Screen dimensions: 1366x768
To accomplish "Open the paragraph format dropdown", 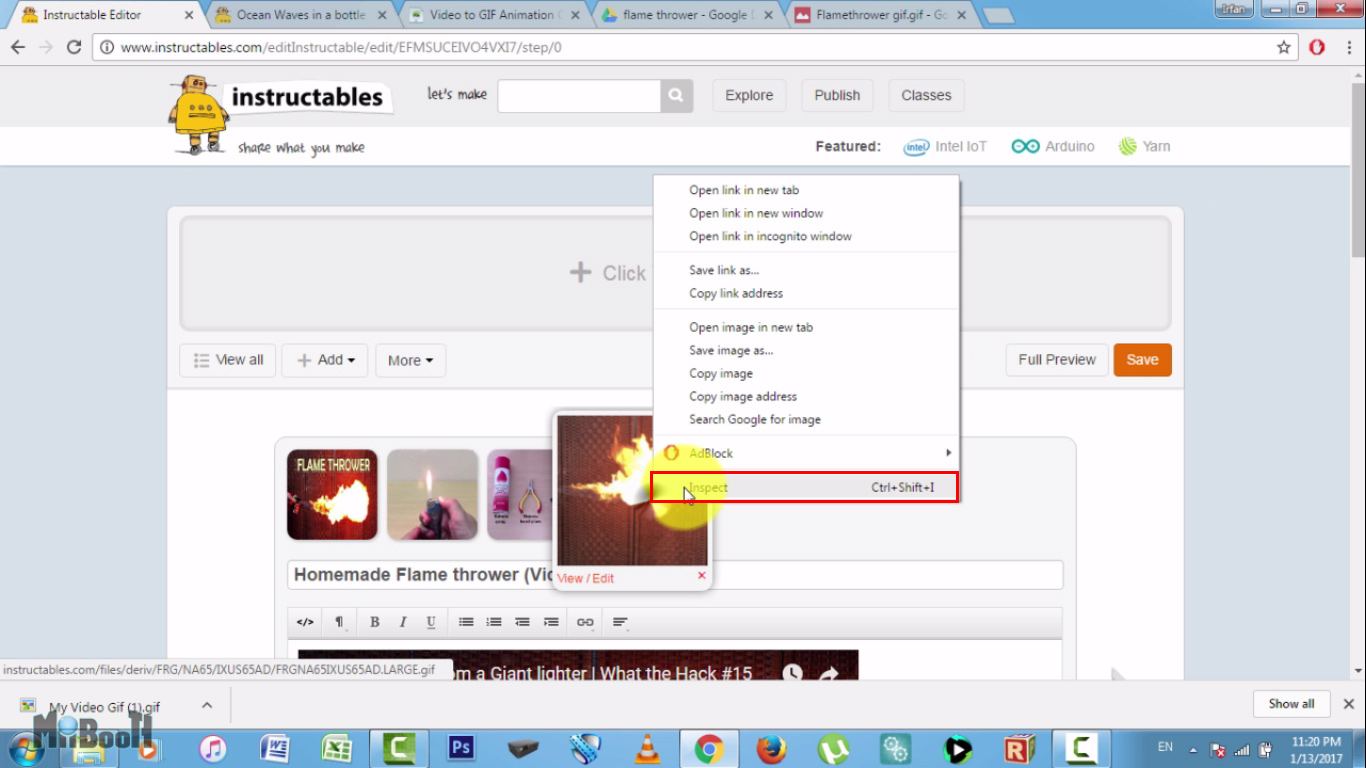I will point(340,622).
